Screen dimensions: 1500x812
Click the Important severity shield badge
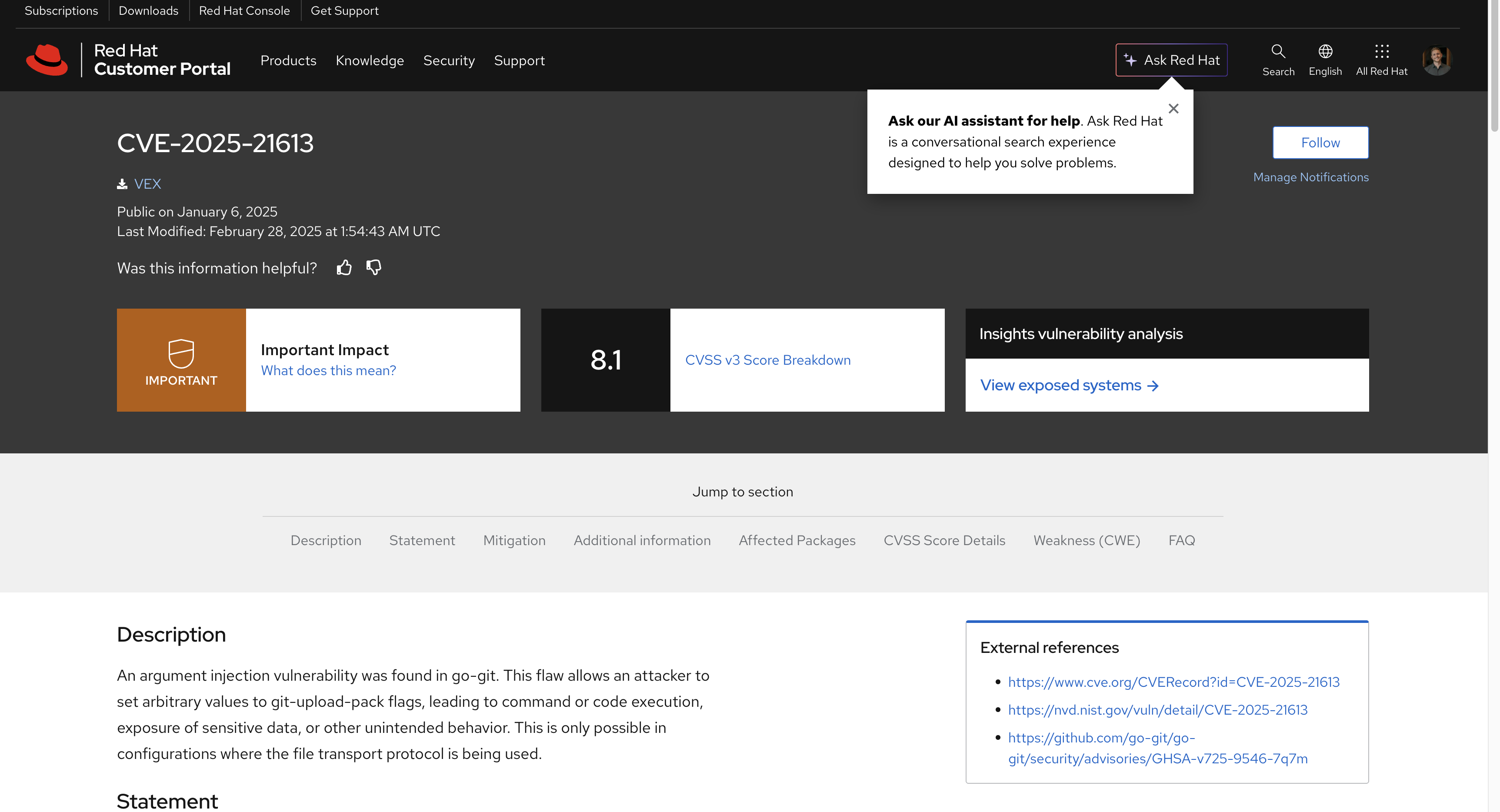(x=181, y=360)
